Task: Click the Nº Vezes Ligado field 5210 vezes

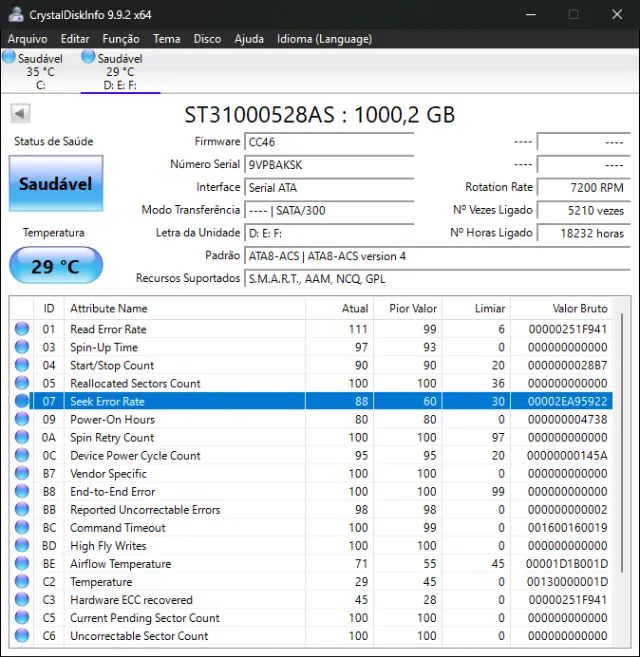Action: point(583,210)
